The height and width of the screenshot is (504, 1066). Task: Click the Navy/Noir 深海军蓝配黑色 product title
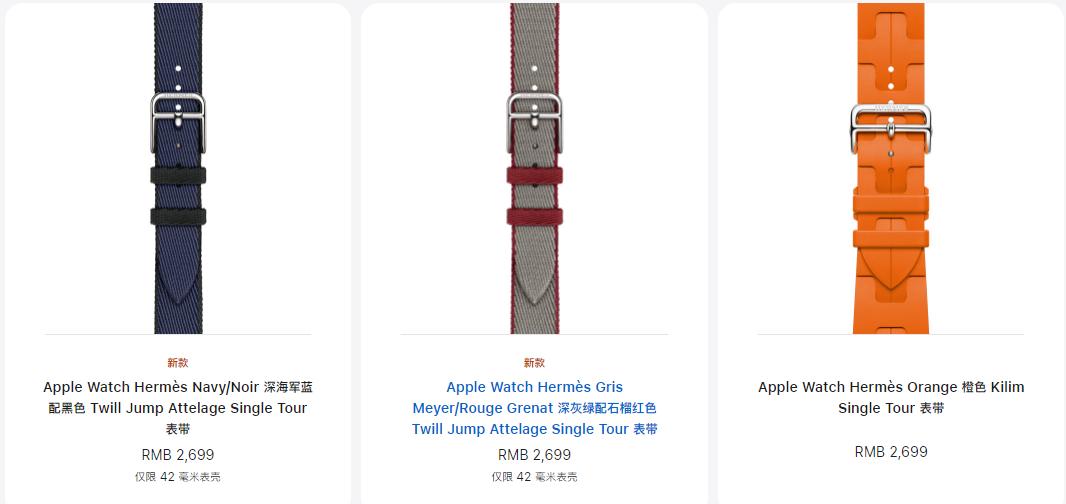tap(178, 408)
